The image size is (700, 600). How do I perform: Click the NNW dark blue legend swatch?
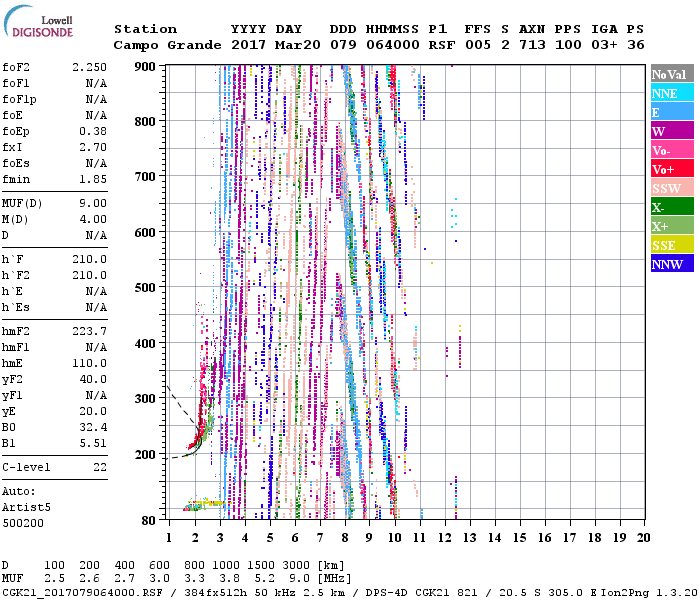click(x=671, y=264)
